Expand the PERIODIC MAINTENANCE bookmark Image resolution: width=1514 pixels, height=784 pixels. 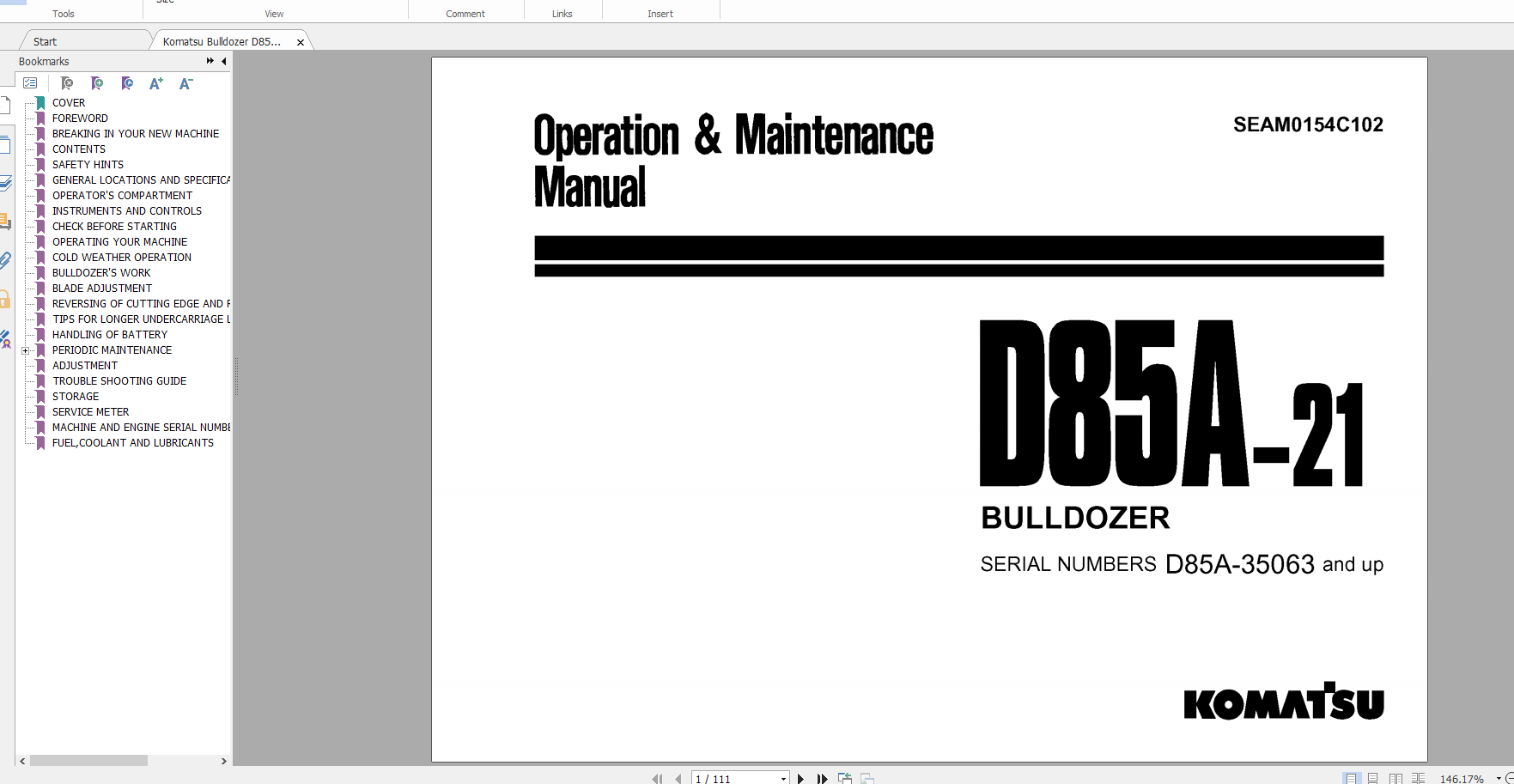pos(25,350)
